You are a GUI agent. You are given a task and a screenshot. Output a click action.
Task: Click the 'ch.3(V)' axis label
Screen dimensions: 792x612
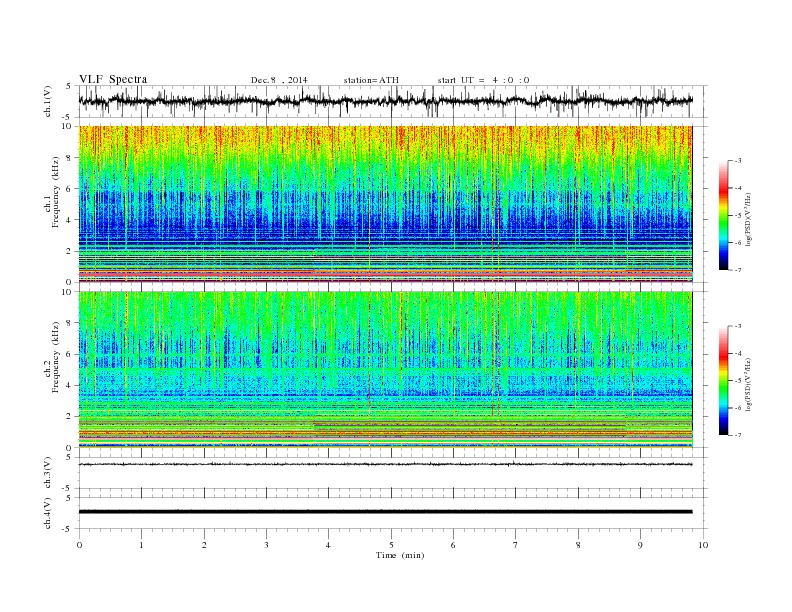coord(48,472)
